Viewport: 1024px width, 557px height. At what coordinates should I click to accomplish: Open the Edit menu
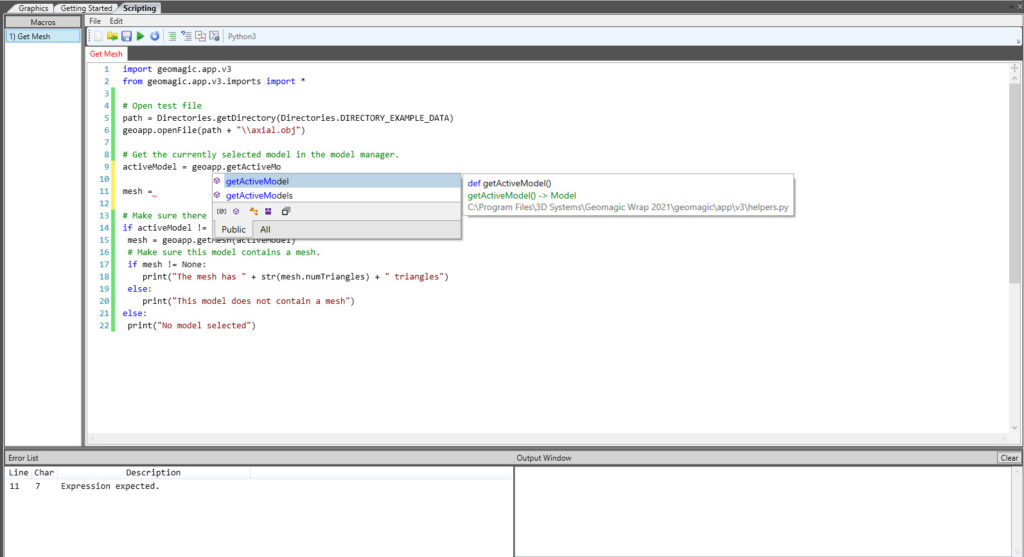click(116, 21)
